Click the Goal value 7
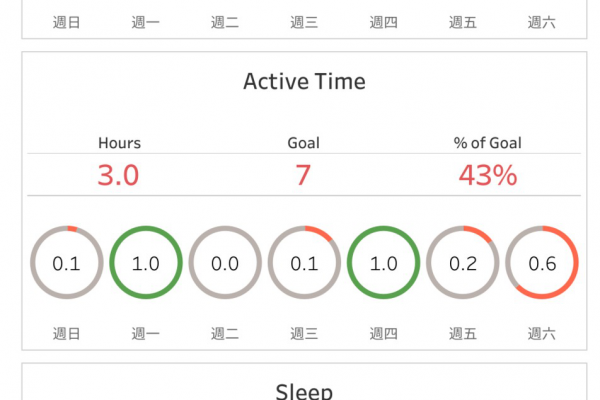Image resolution: width=600 pixels, height=400 pixels. coord(303,175)
